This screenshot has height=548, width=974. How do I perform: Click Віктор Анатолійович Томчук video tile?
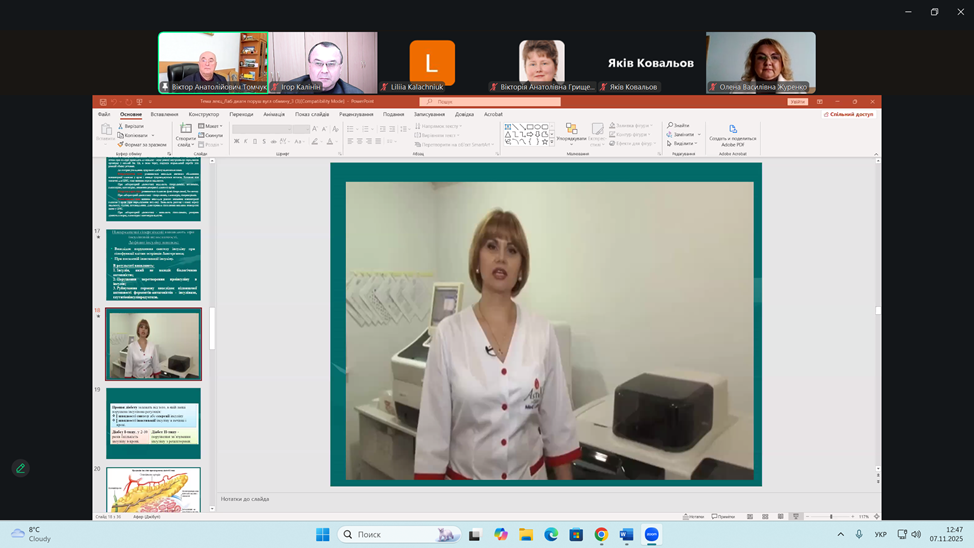[213, 63]
